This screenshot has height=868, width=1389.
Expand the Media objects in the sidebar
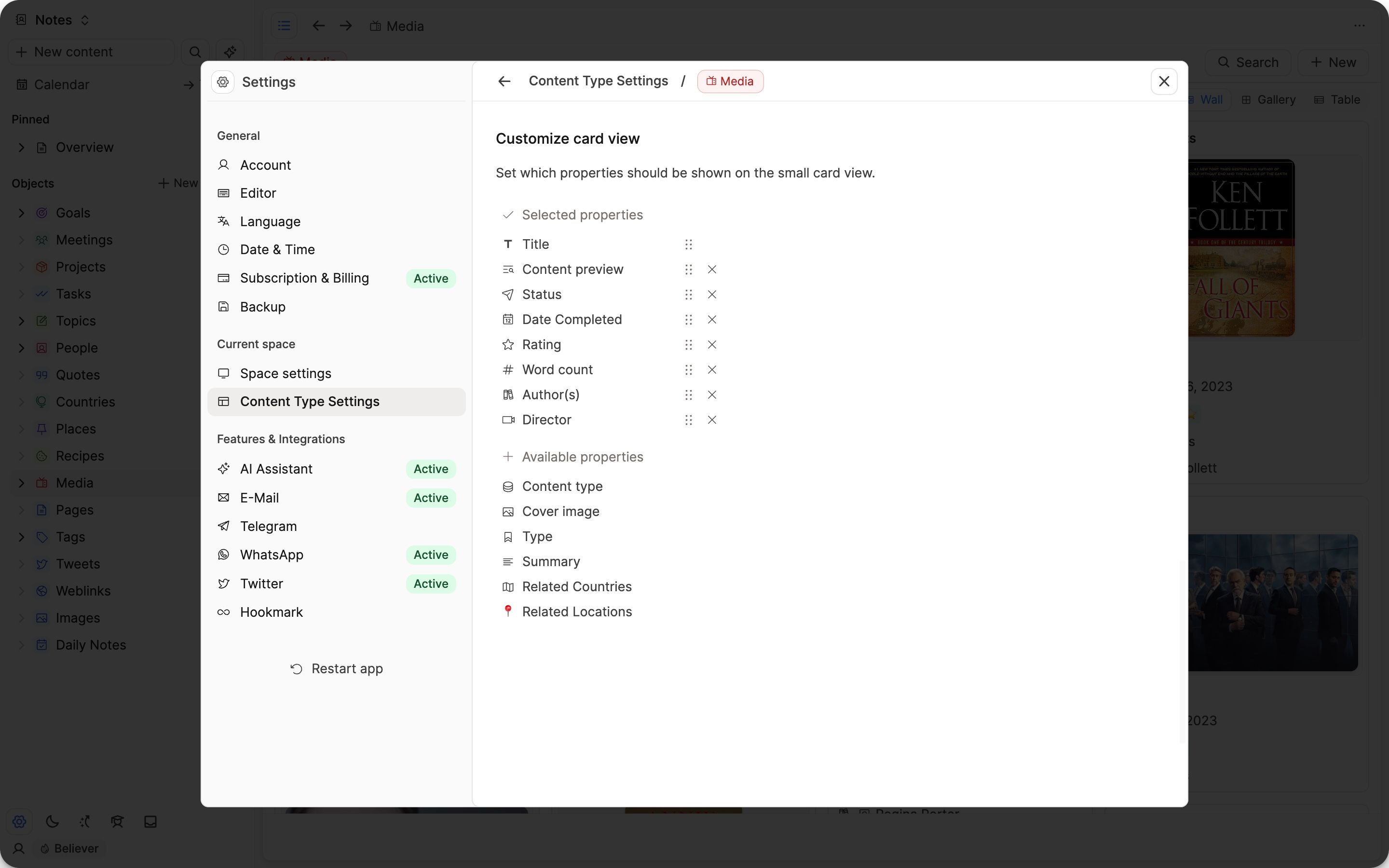coord(21,483)
